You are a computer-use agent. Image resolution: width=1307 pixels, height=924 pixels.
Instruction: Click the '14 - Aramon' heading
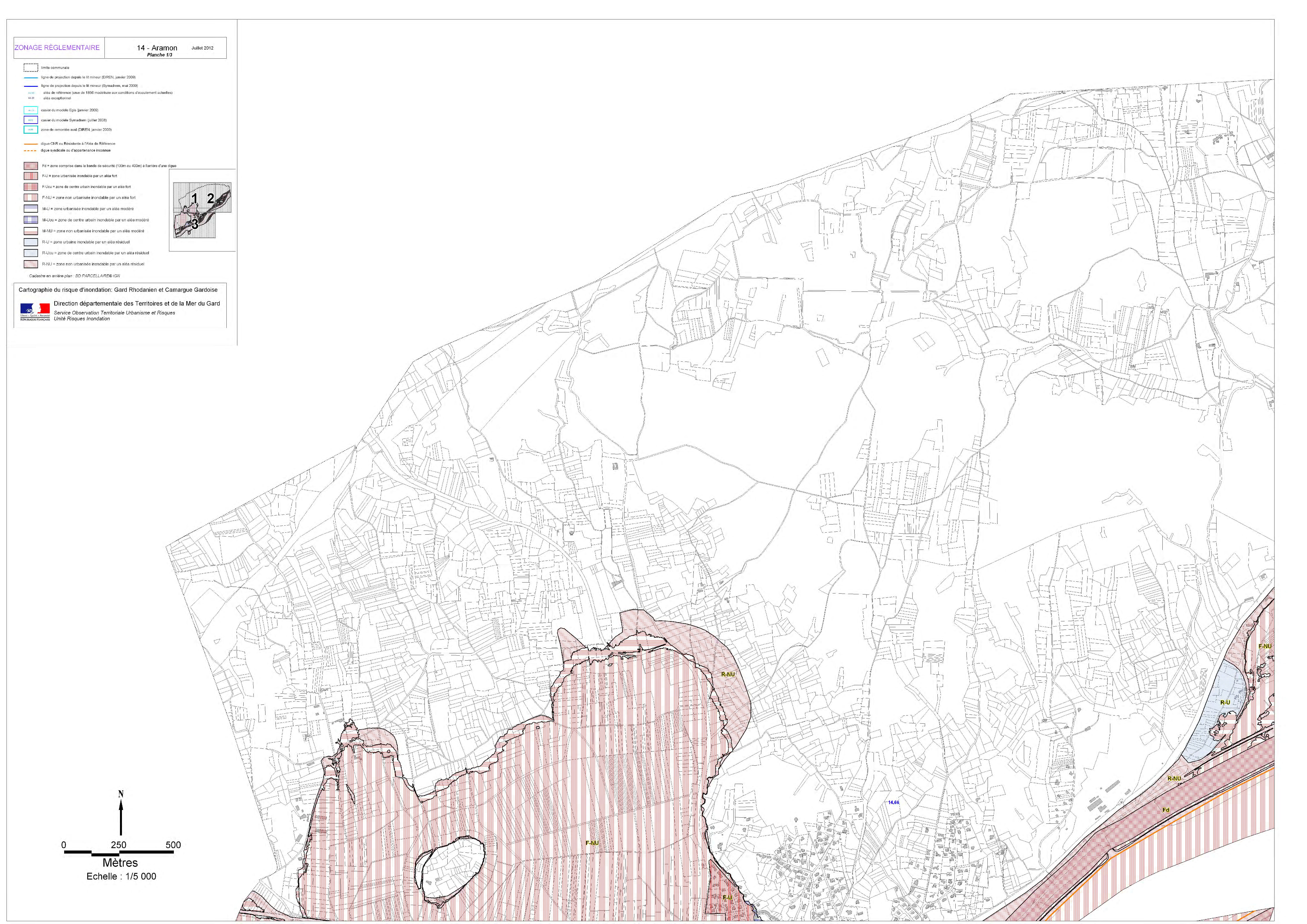point(157,48)
